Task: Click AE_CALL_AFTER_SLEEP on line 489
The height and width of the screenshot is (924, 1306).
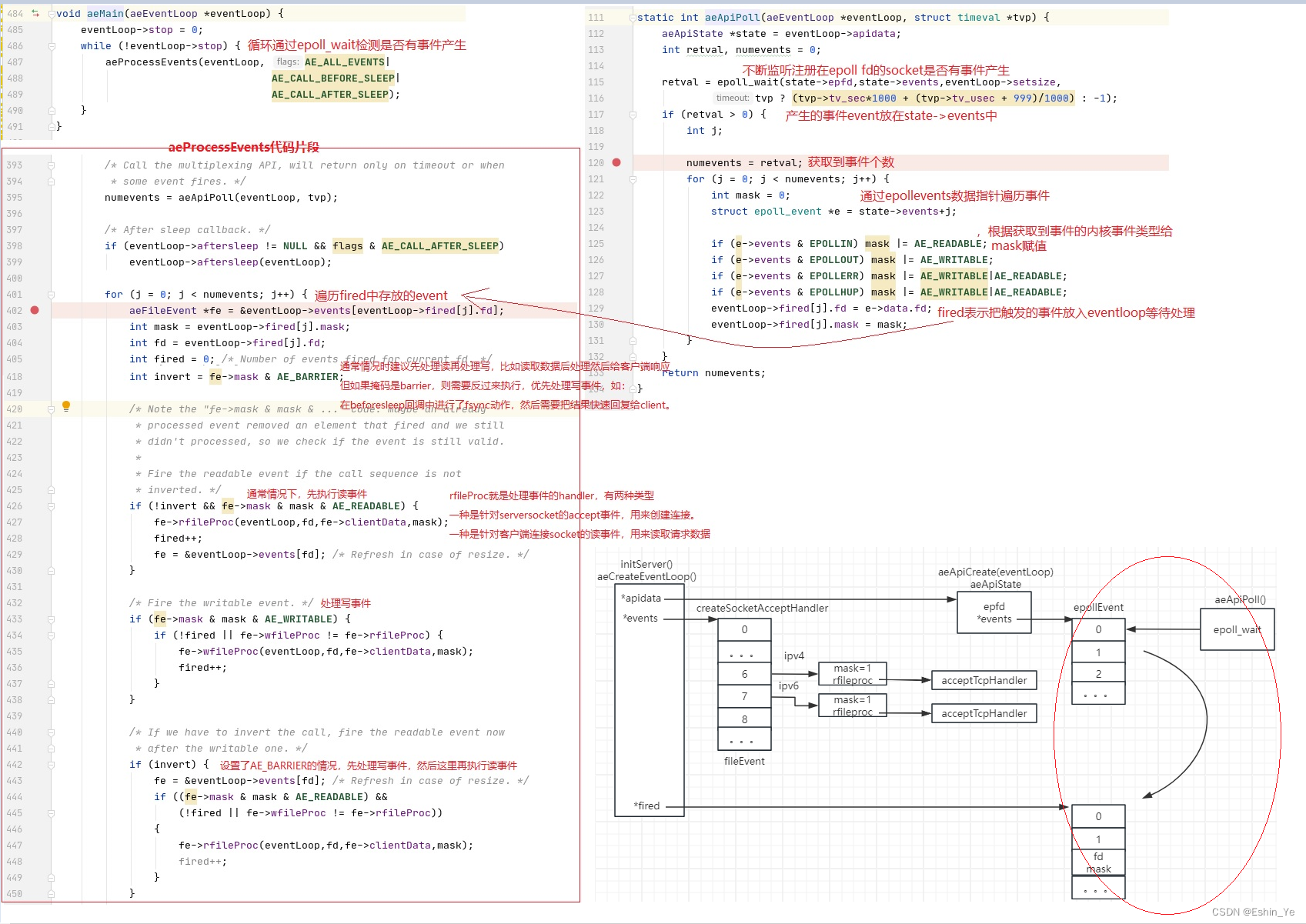Action: [x=330, y=95]
